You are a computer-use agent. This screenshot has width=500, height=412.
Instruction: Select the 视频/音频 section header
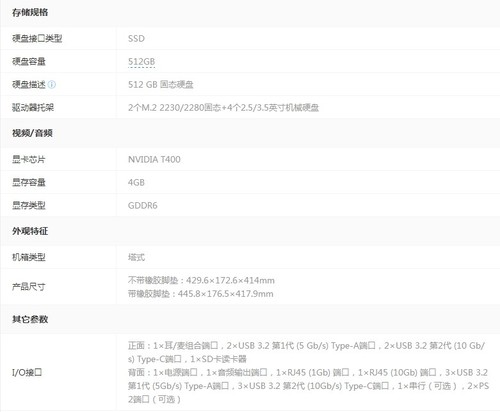pyautogui.click(x=32, y=133)
